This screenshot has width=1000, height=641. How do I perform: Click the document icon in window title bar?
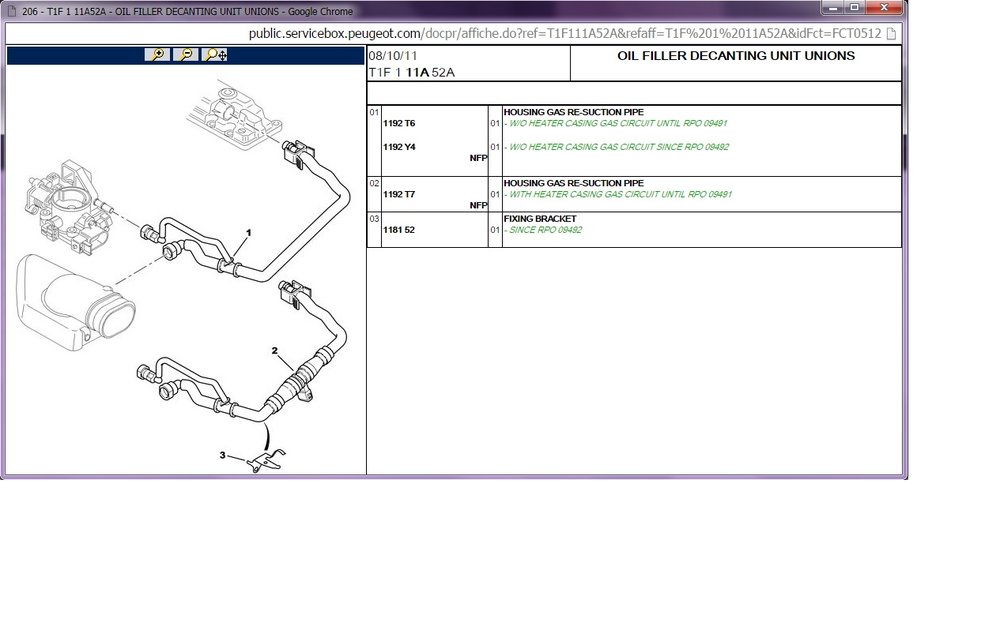11,11
